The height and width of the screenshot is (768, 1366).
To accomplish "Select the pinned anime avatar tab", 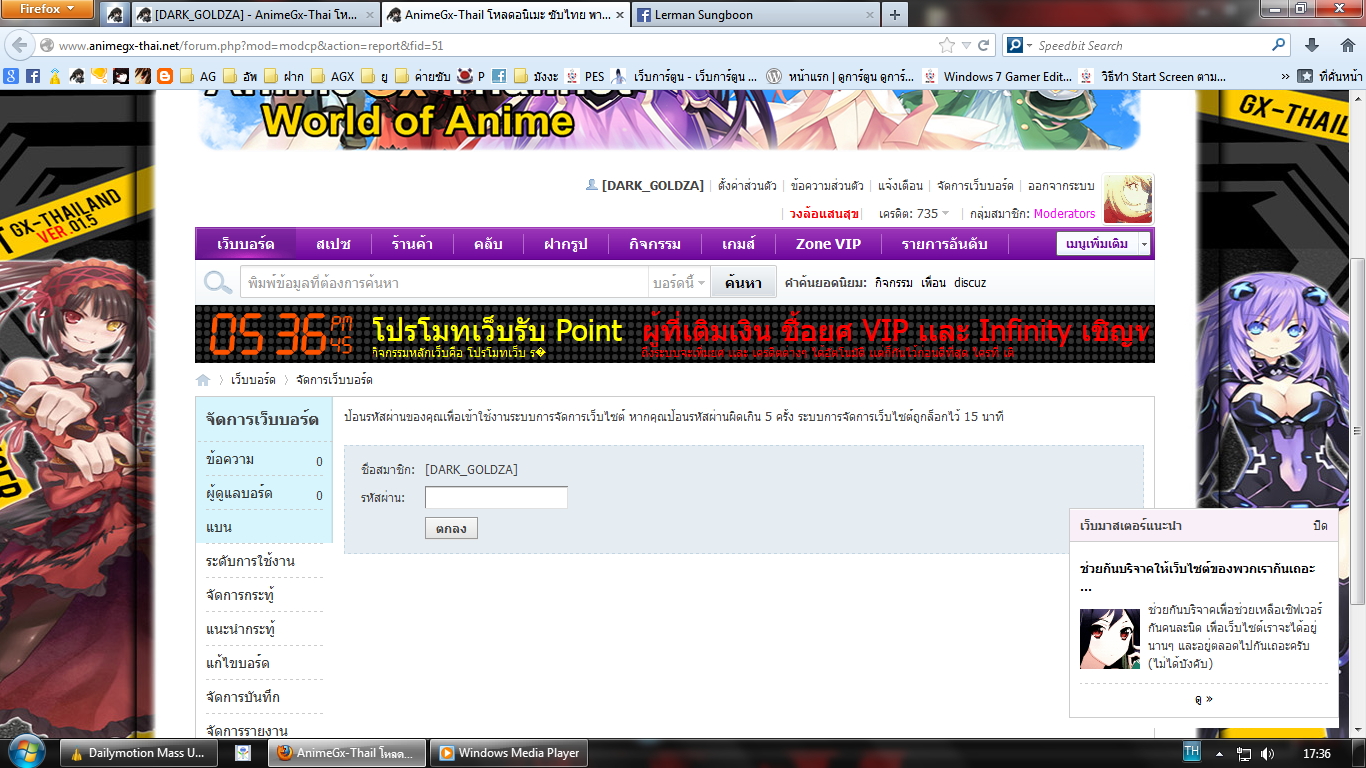I will pos(115,15).
